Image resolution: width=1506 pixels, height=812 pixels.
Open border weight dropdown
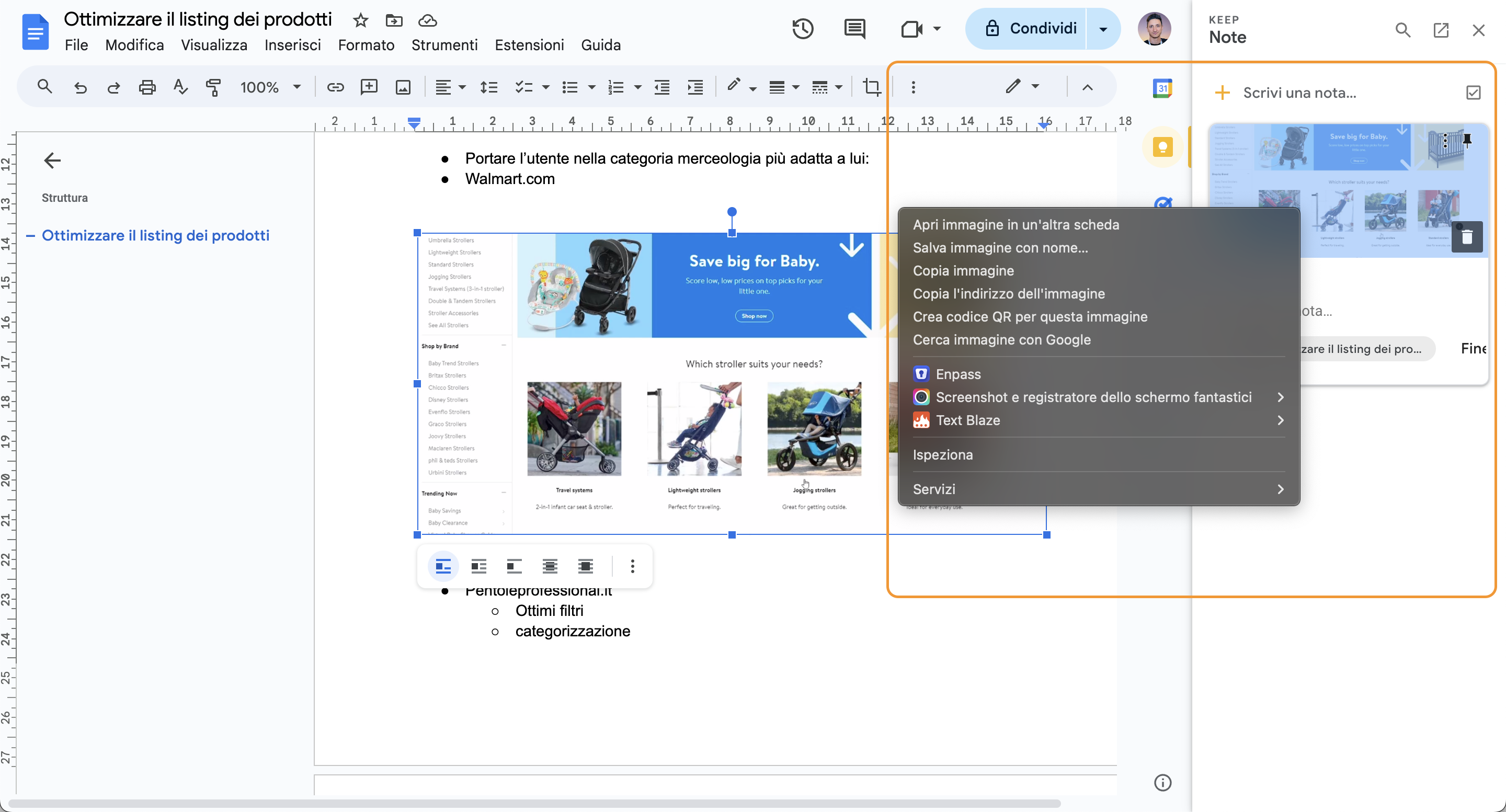tap(783, 88)
